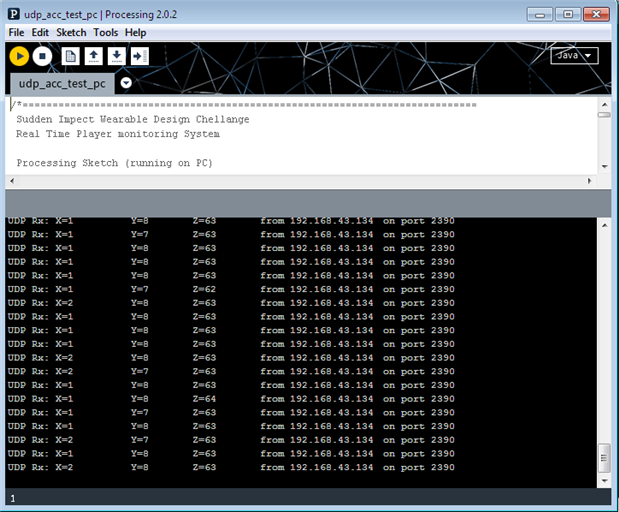
Task: Export the application with the right-arrow icon
Action: point(139,56)
